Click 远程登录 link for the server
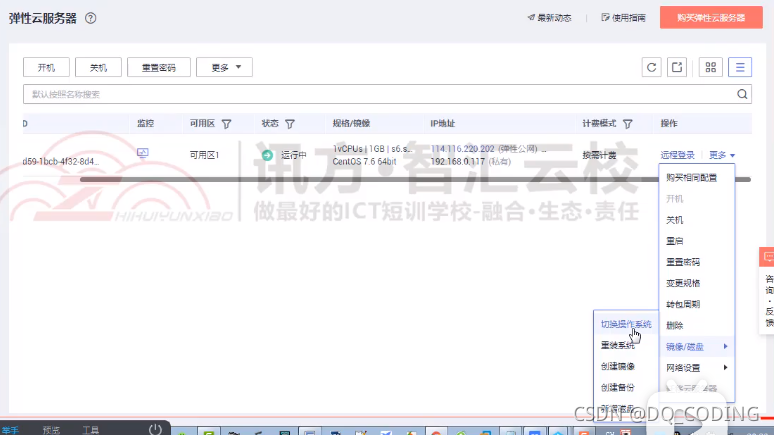 [x=677, y=155]
